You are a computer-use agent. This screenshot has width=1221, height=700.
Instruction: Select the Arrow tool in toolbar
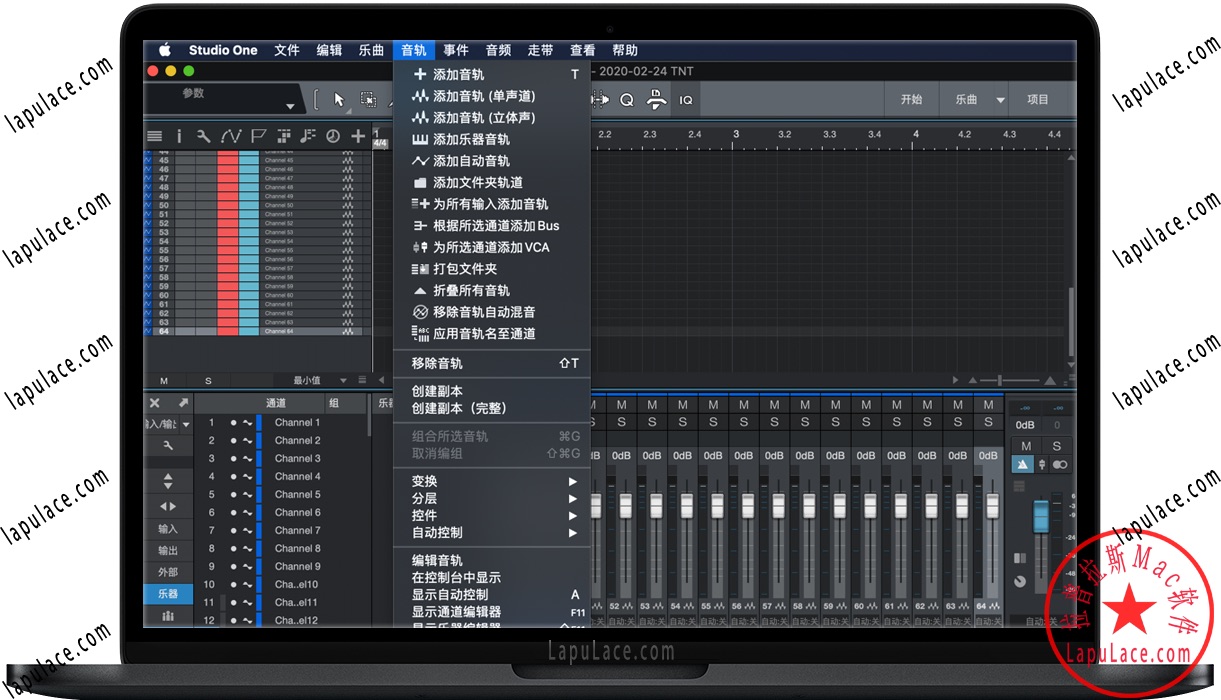pyautogui.click(x=339, y=100)
